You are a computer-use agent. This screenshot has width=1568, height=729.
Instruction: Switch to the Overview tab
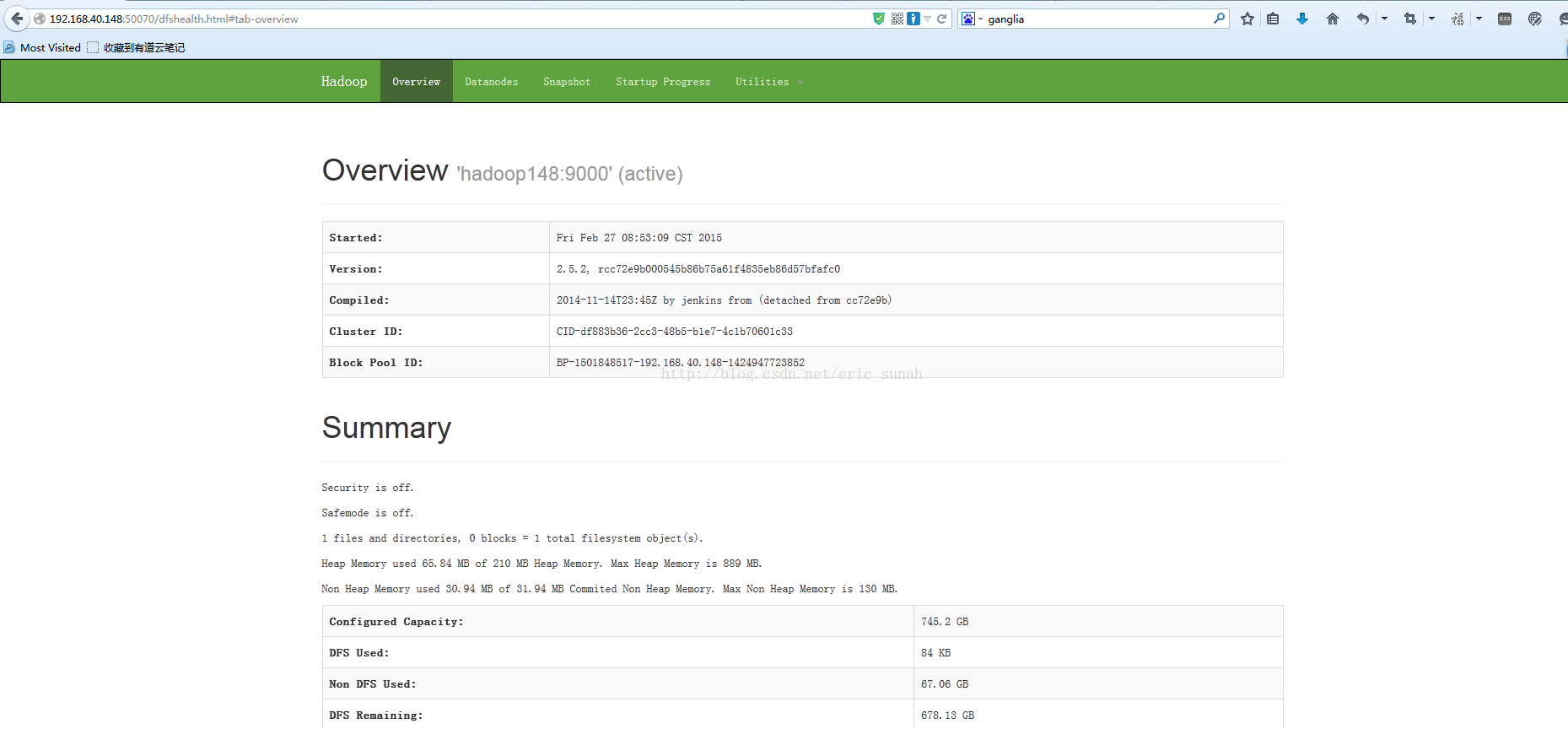pos(417,81)
